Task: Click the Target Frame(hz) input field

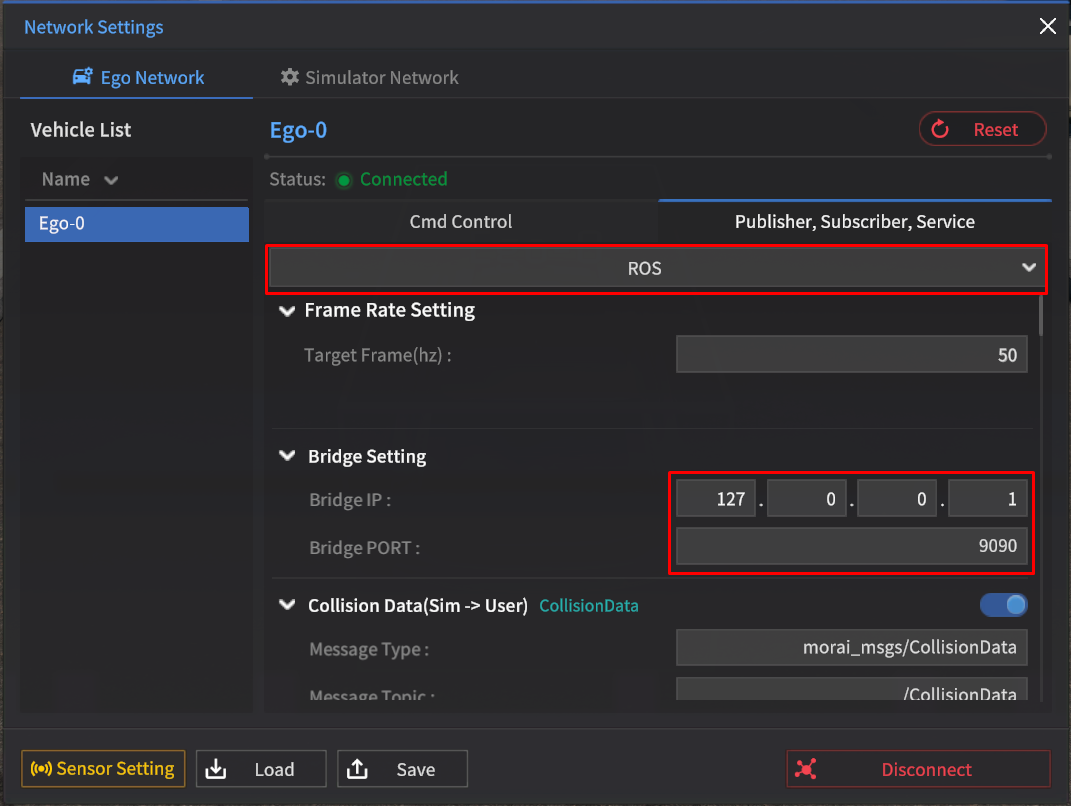Action: tap(852, 355)
